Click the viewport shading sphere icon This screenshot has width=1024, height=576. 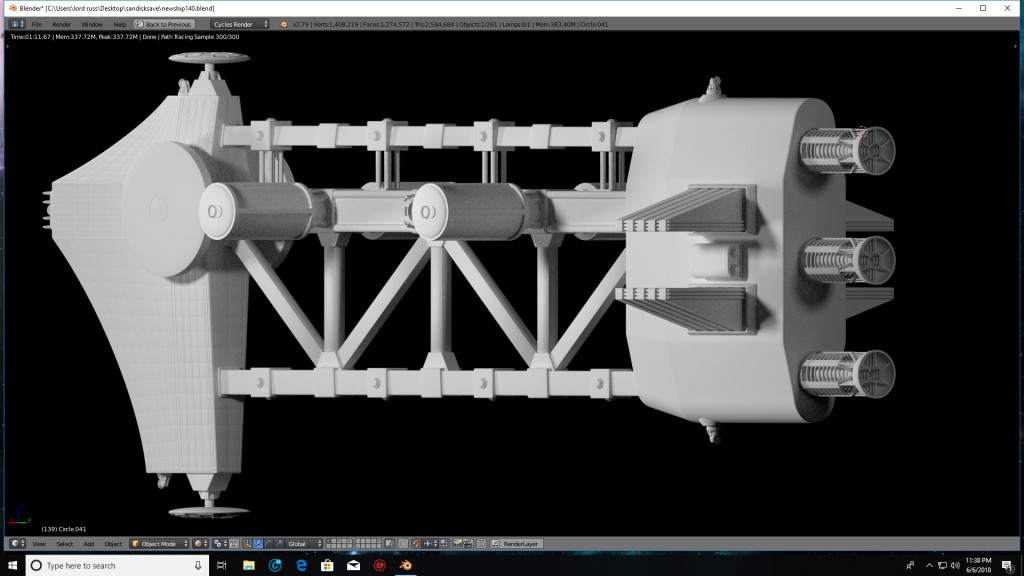(x=197, y=543)
